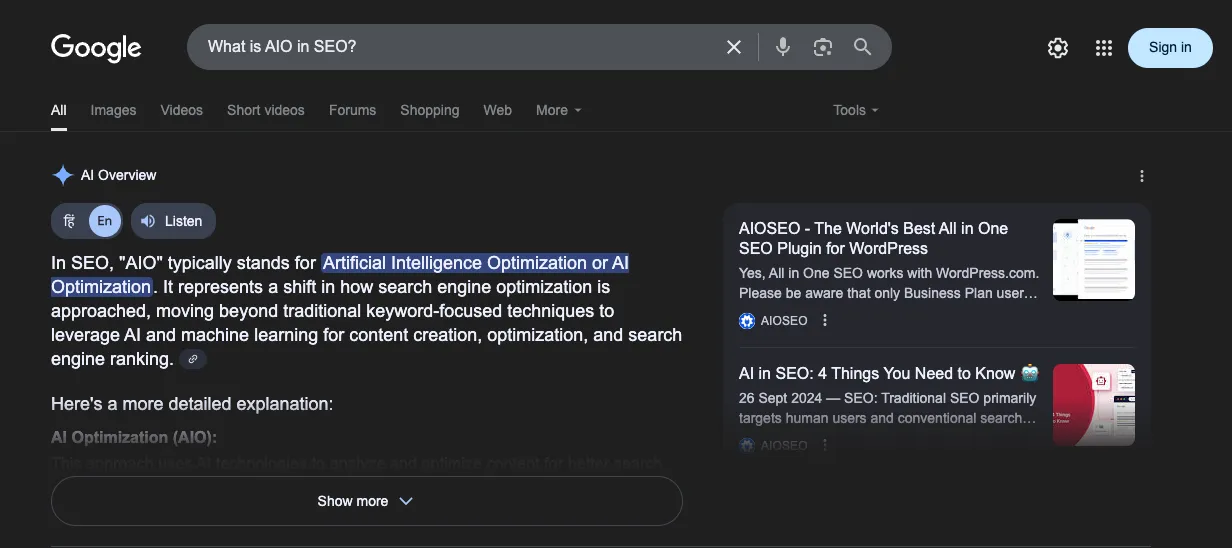Open AI Overview three-dot options menu
This screenshot has width=1232, height=548.
point(1142,176)
